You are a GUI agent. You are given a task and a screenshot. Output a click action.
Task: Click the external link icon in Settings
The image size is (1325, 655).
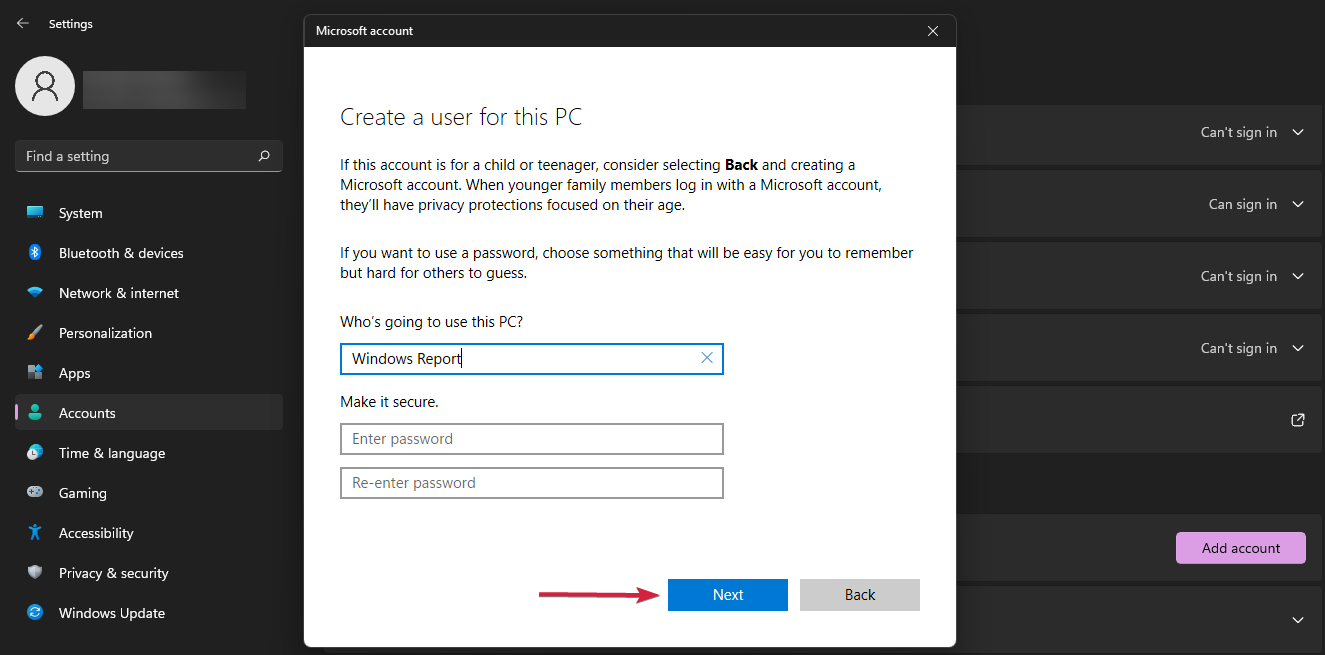click(1298, 420)
